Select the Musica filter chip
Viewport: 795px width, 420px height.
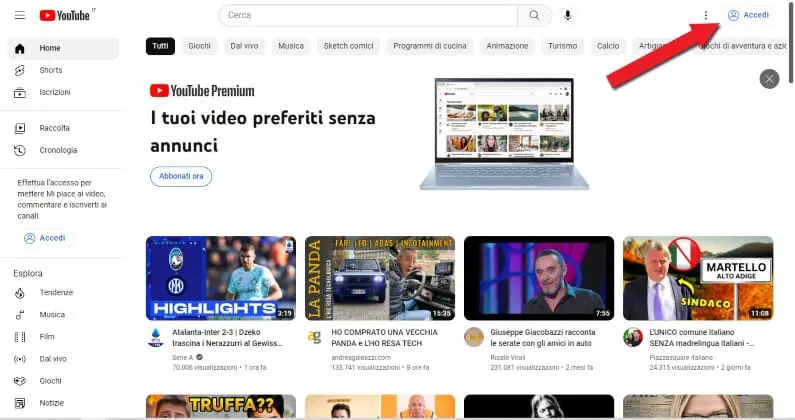pos(291,46)
